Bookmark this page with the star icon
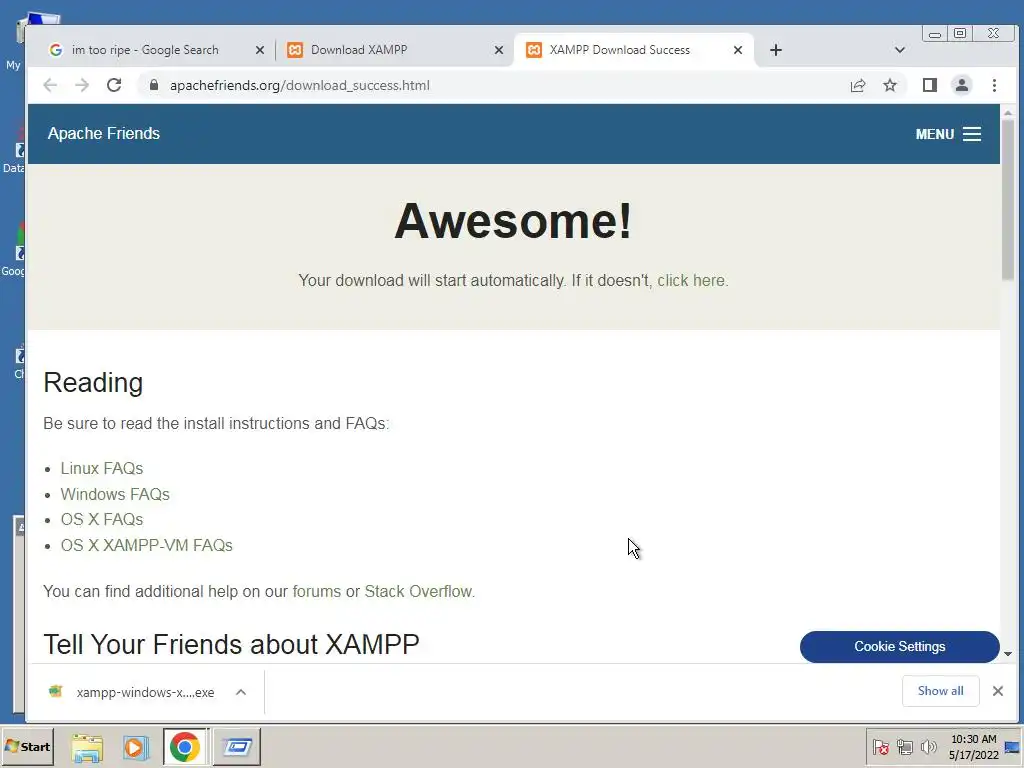 click(889, 86)
